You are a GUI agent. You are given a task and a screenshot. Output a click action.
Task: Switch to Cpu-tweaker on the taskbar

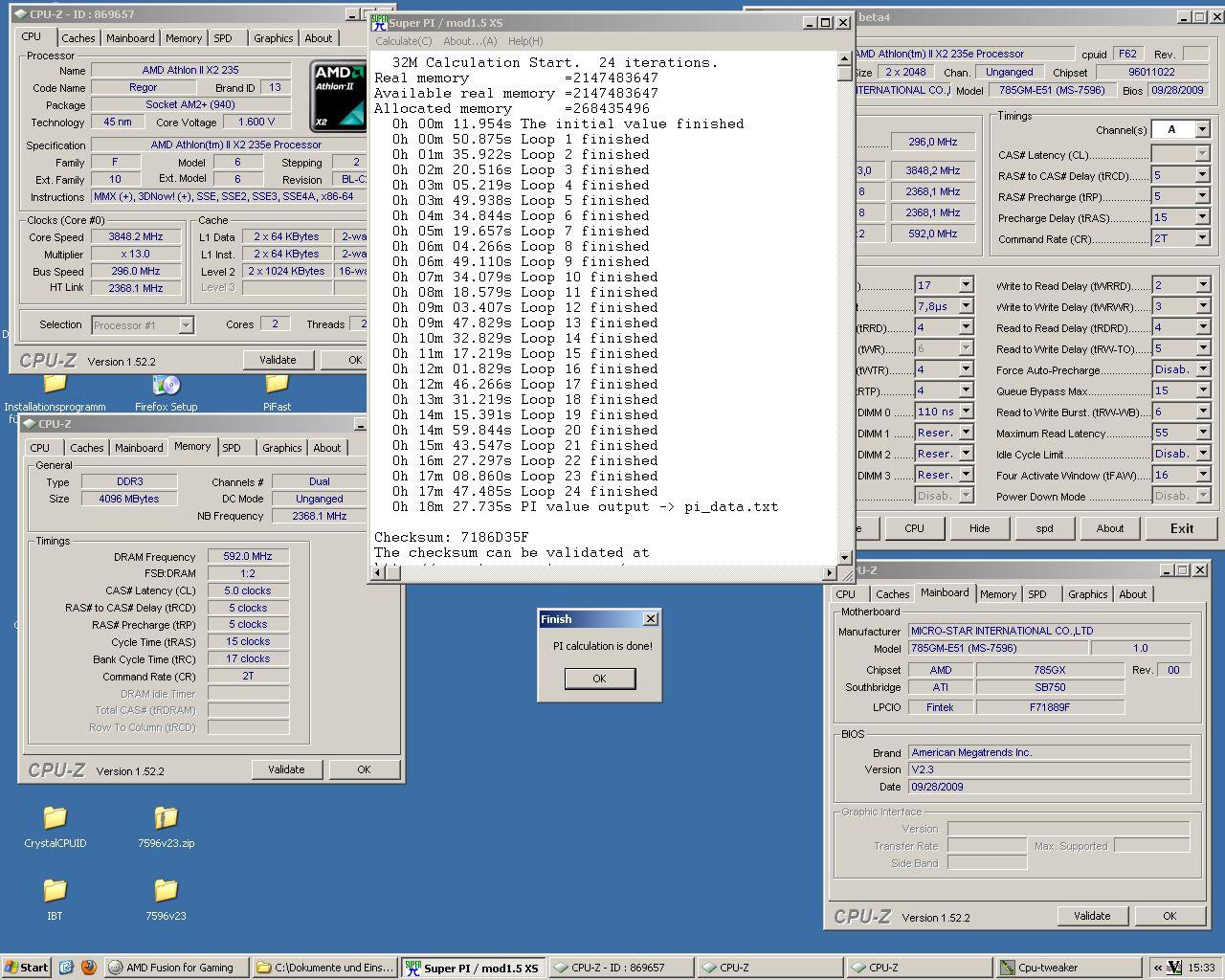[1069, 968]
